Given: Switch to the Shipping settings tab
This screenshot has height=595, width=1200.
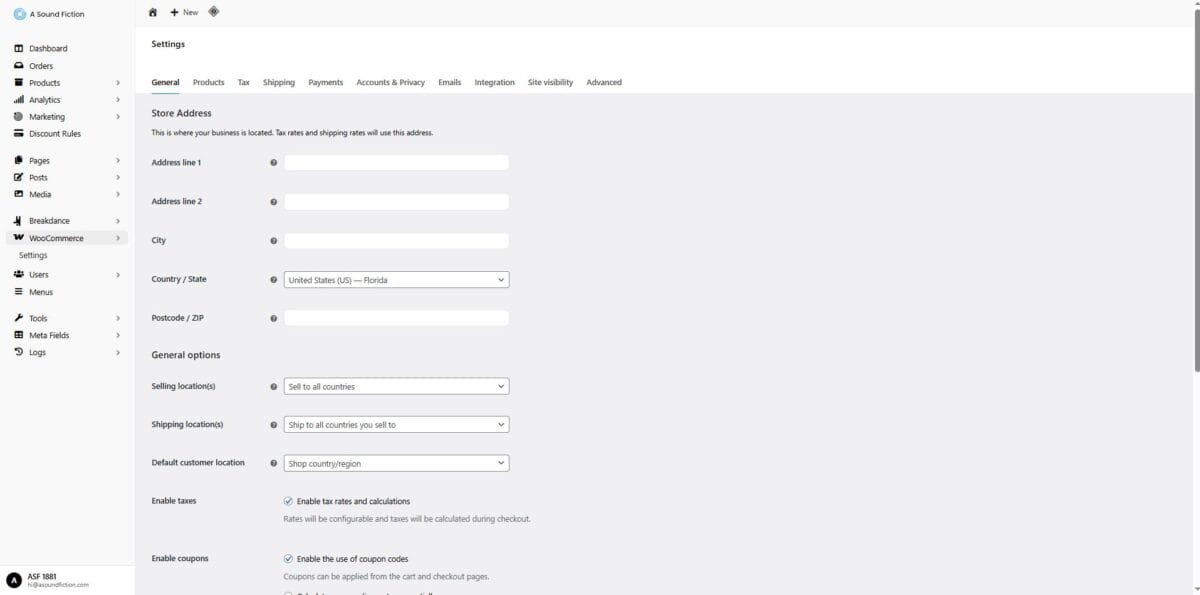Looking at the screenshot, I should point(278,82).
